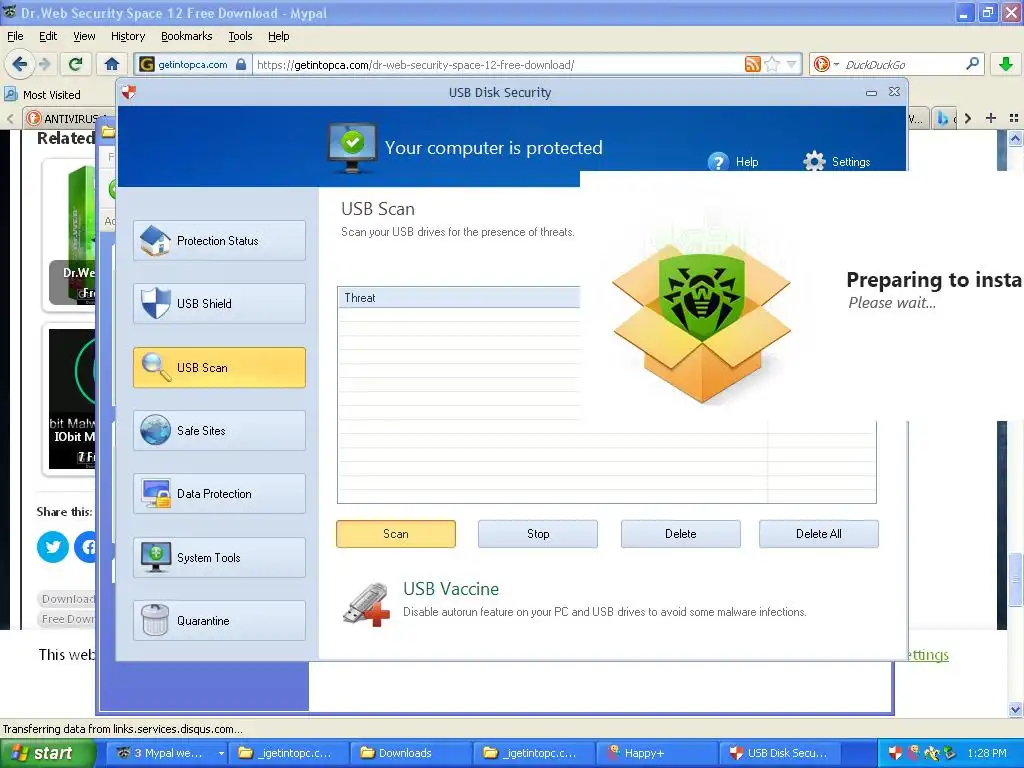Click the USB Shield shield icon
Viewport: 1024px width, 768px height.
pos(155,304)
